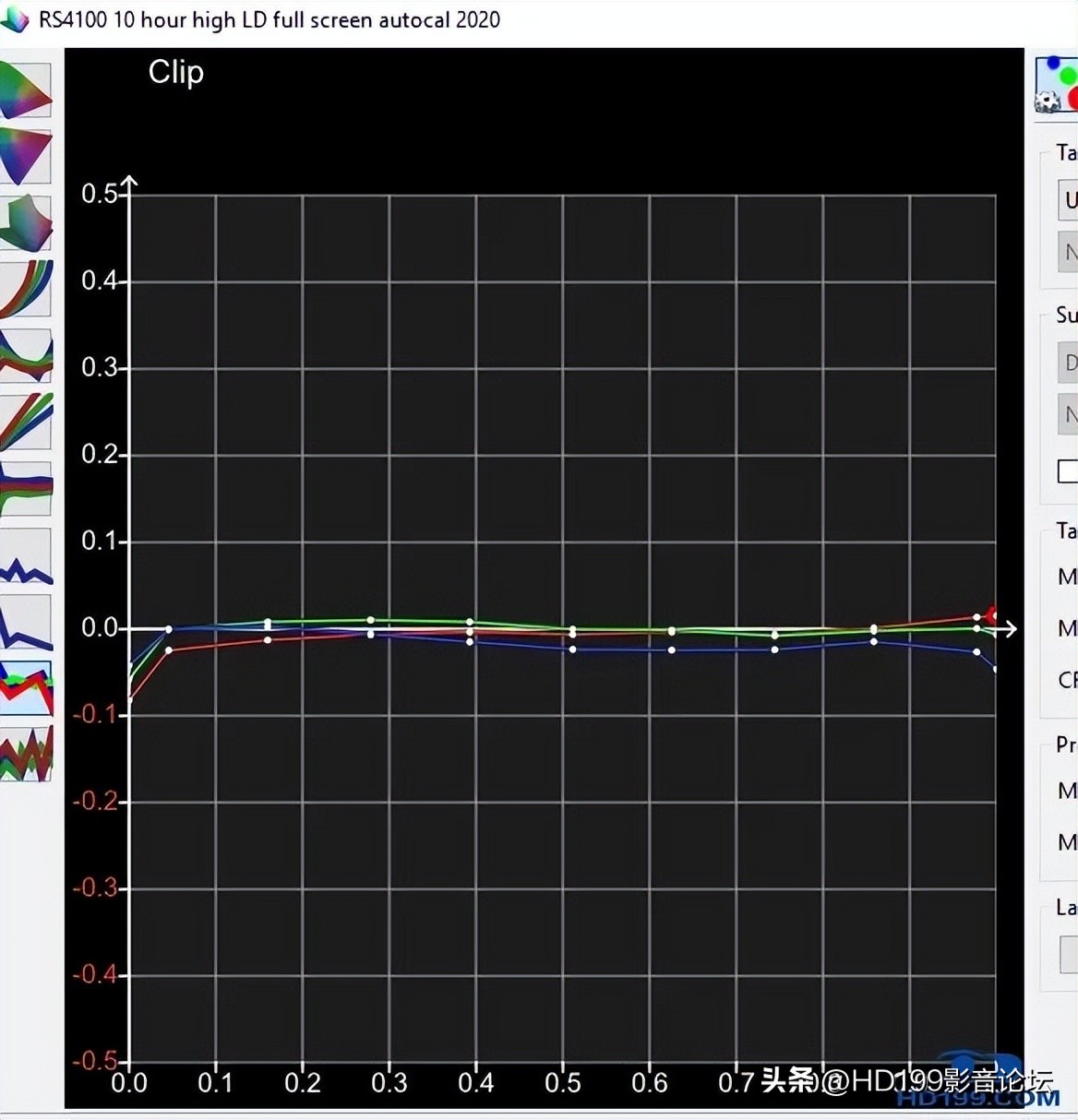The width and height of the screenshot is (1078, 1120).
Task: Open the triangular color gamut diagram view
Action: tap(26, 157)
